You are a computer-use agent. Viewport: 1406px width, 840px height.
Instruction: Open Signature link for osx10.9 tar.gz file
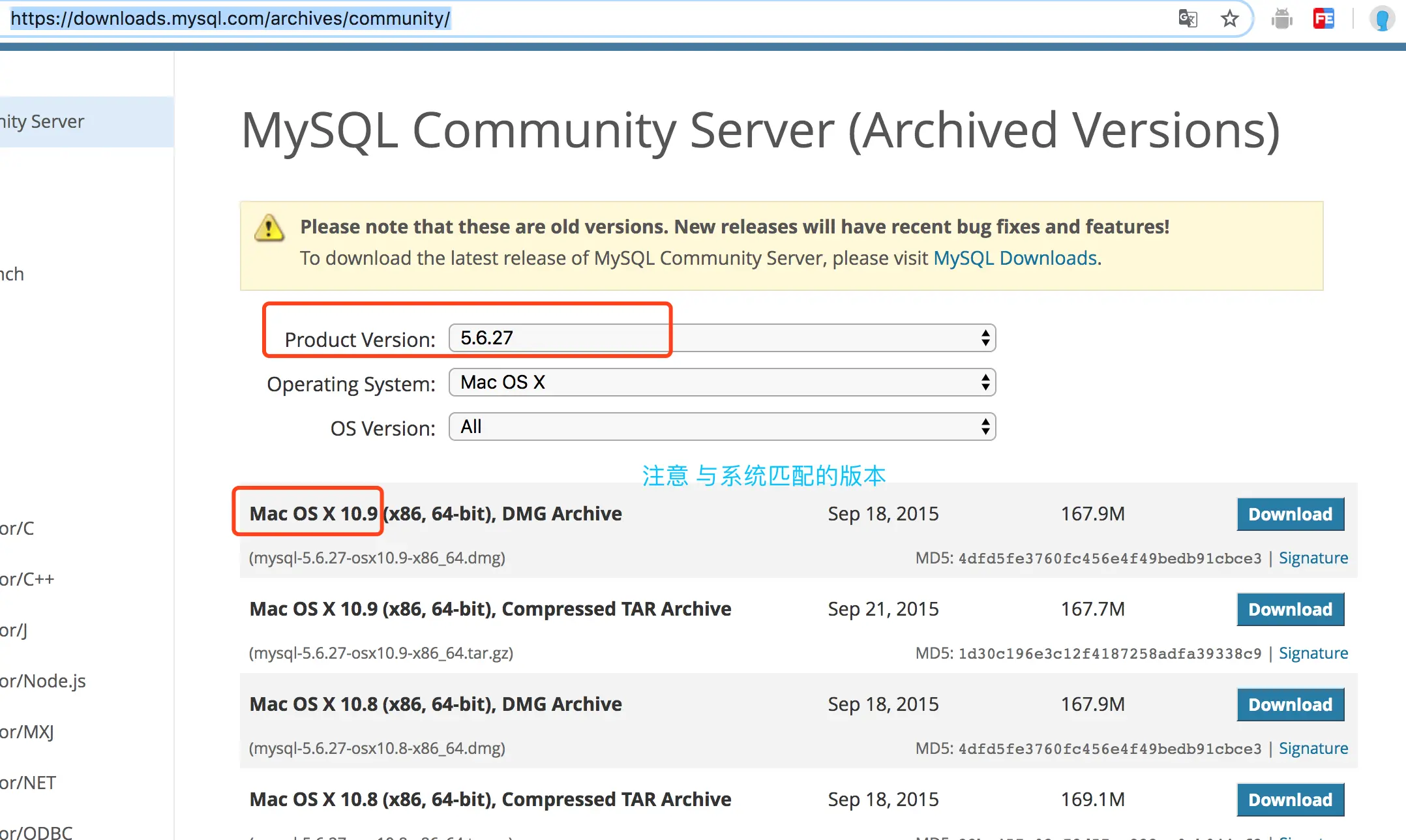point(1313,653)
